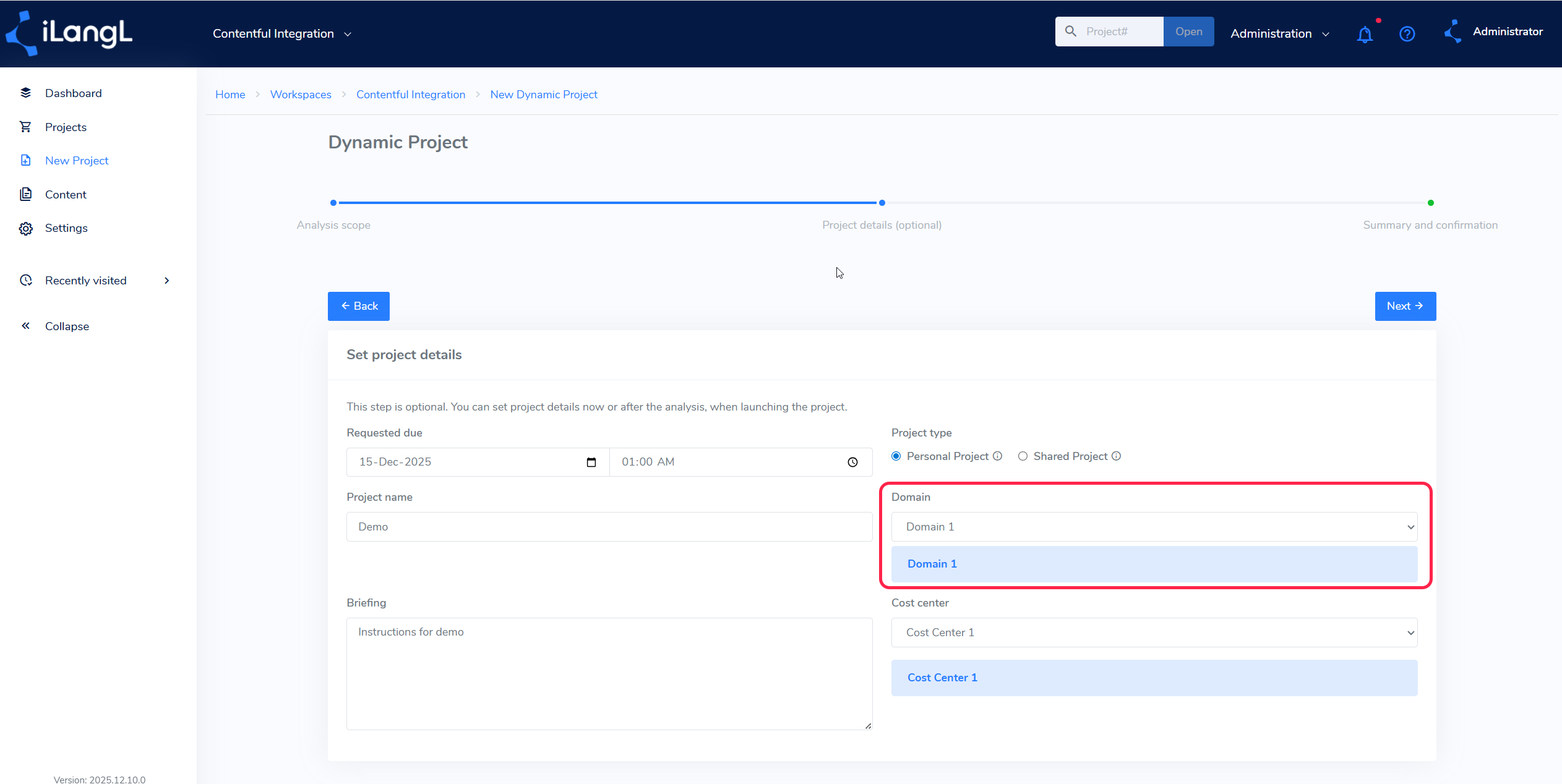Select the Personal Project radio button
Image resolution: width=1562 pixels, height=784 pixels.
(x=896, y=456)
